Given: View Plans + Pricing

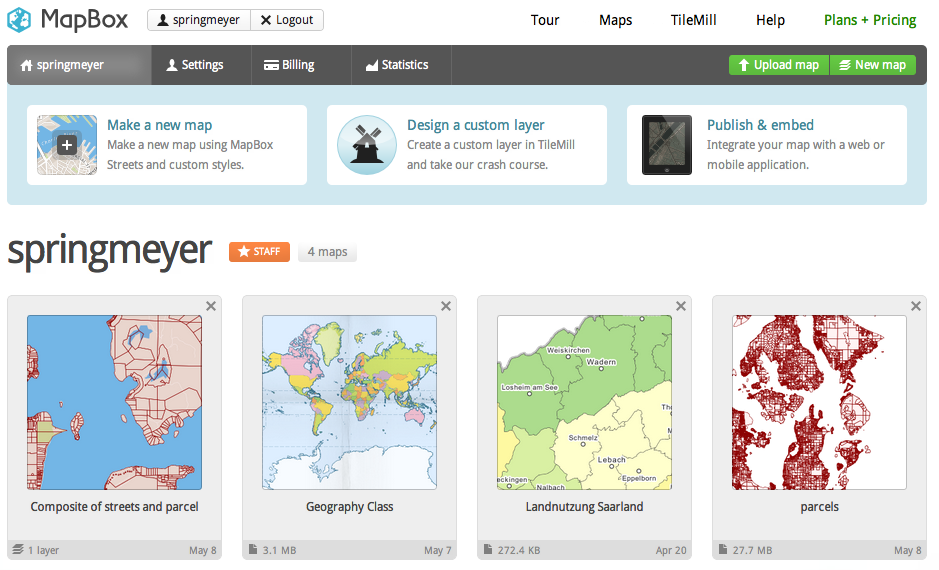Looking at the screenshot, I should click(x=870, y=20).
